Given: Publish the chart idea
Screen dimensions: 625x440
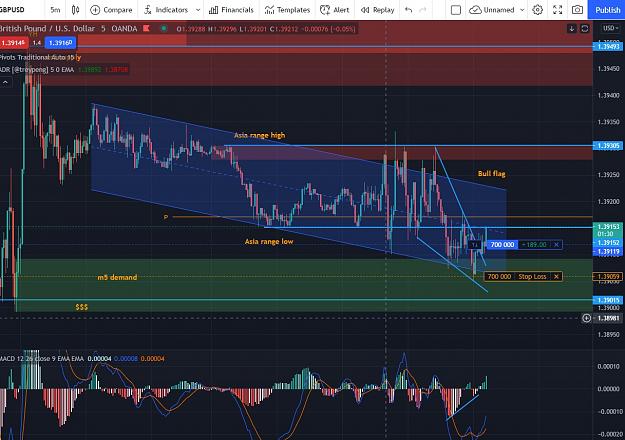Looking at the screenshot, I should pyautogui.click(x=607, y=10).
